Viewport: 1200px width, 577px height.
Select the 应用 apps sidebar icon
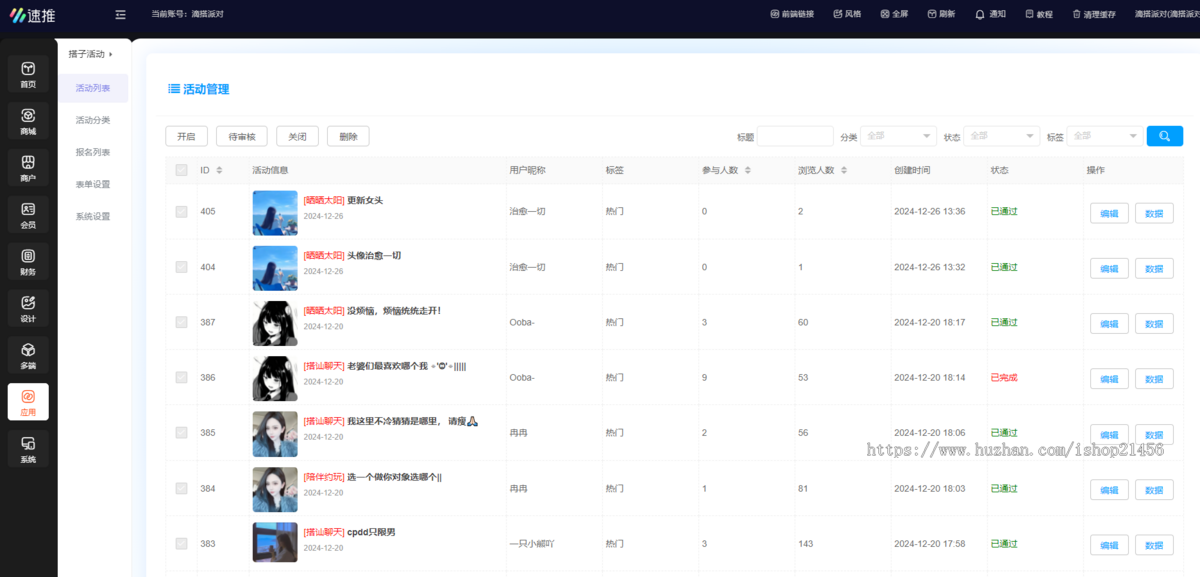28,403
